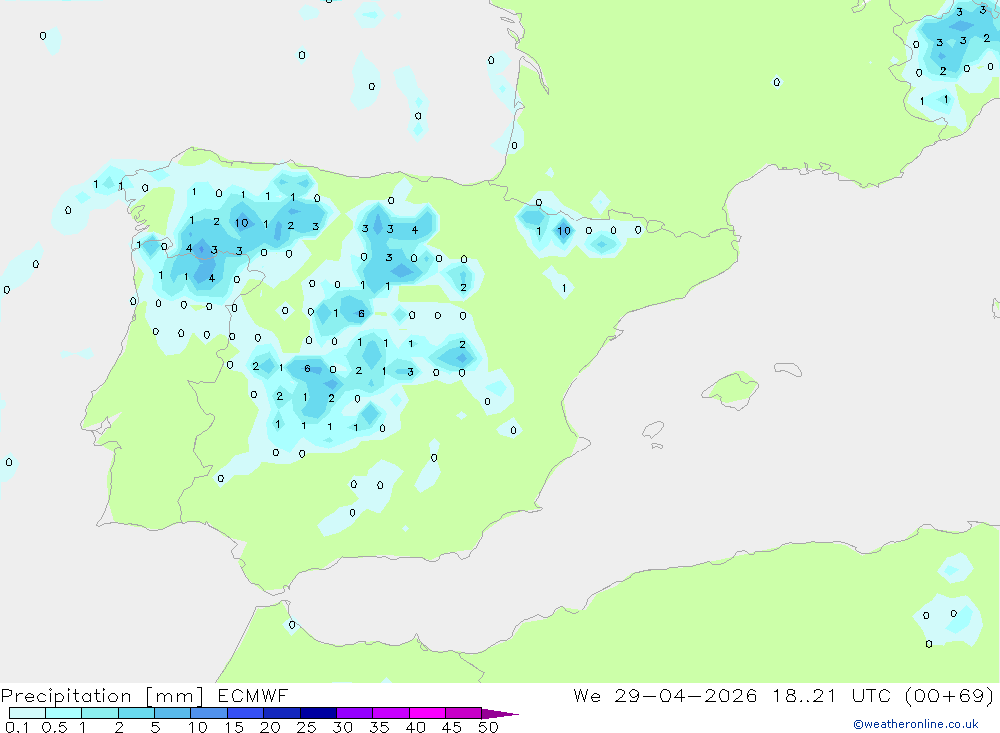
Task: Click the legend label '30'
Action: (x=342, y=727)
